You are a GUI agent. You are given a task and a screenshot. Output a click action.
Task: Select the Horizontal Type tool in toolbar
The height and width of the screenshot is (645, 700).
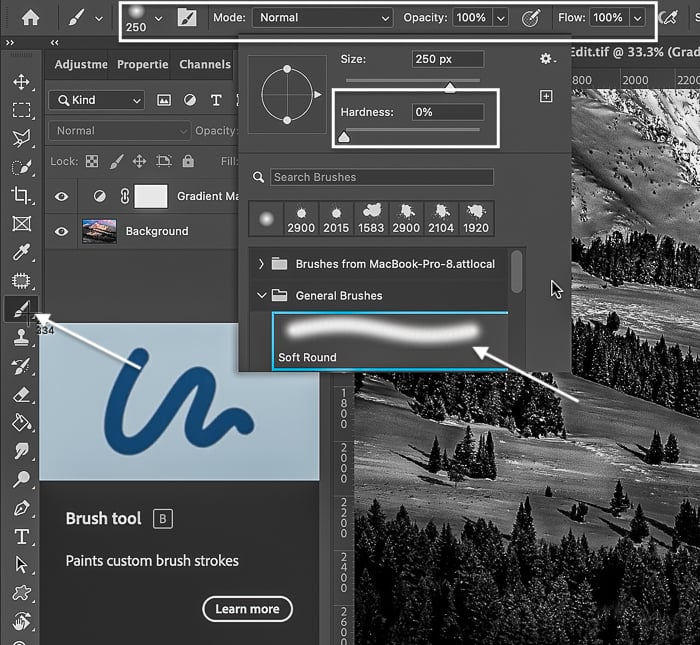coord(21,537)
